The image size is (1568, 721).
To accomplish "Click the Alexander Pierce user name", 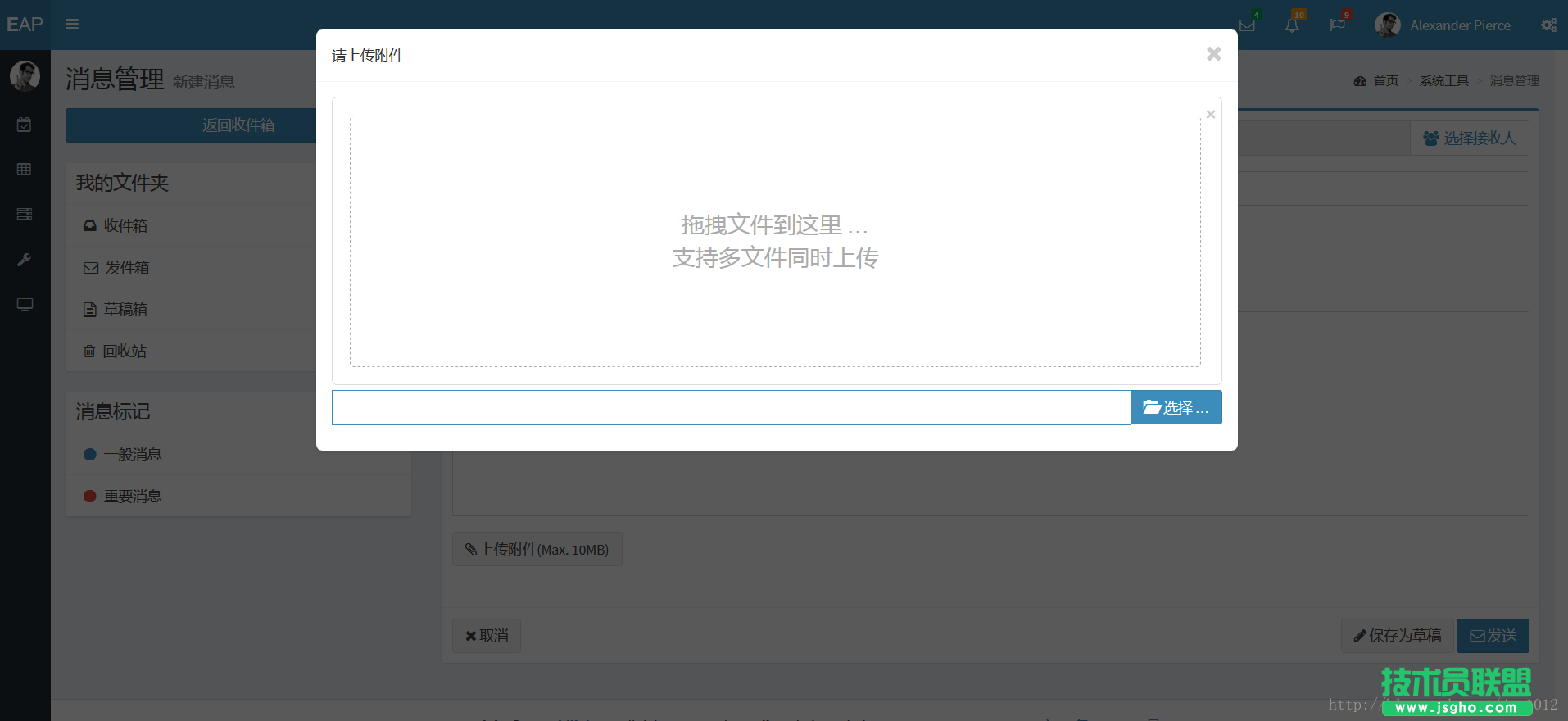I will click(1460, 25).
